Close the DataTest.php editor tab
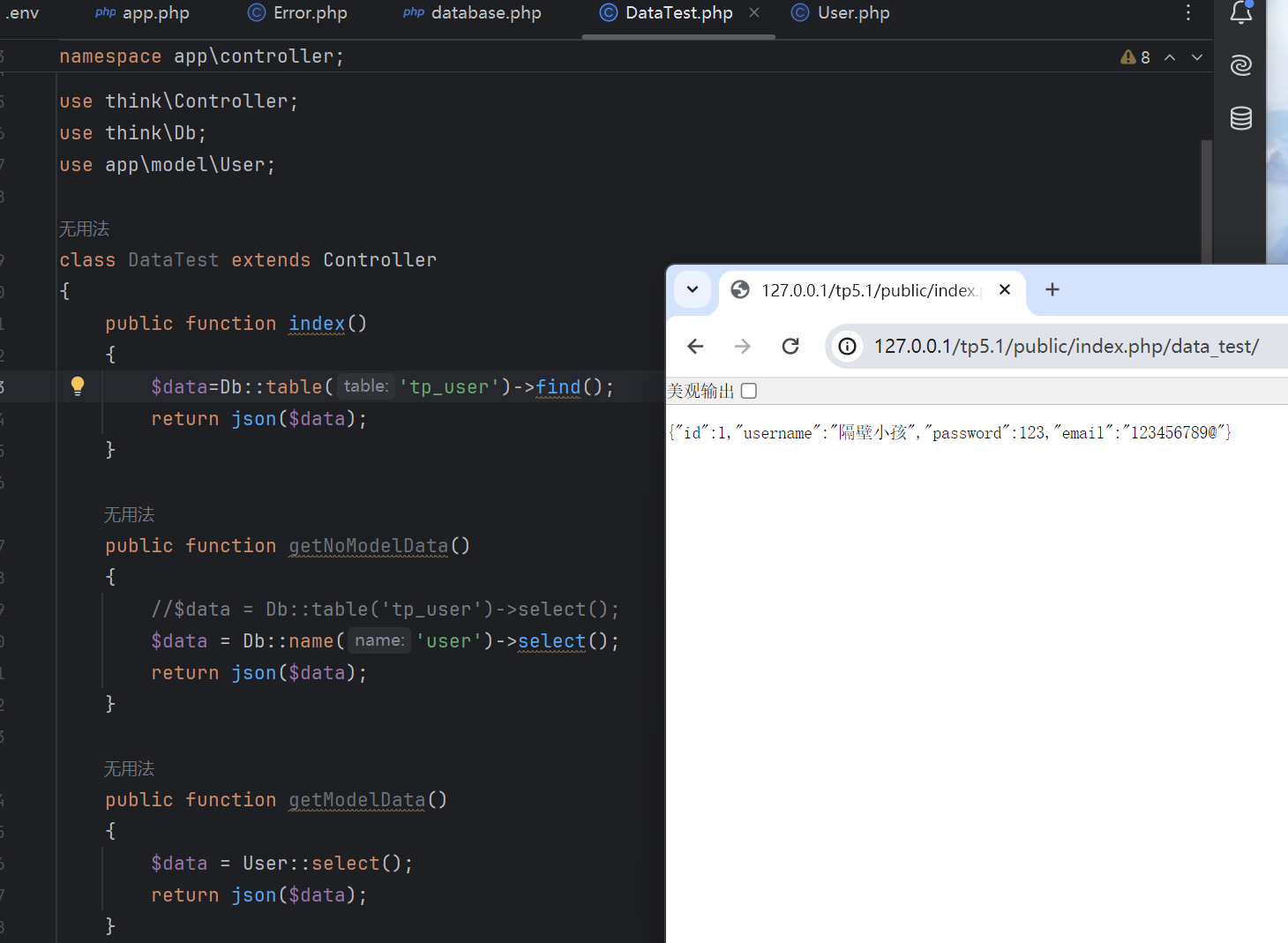 (754, 12)
